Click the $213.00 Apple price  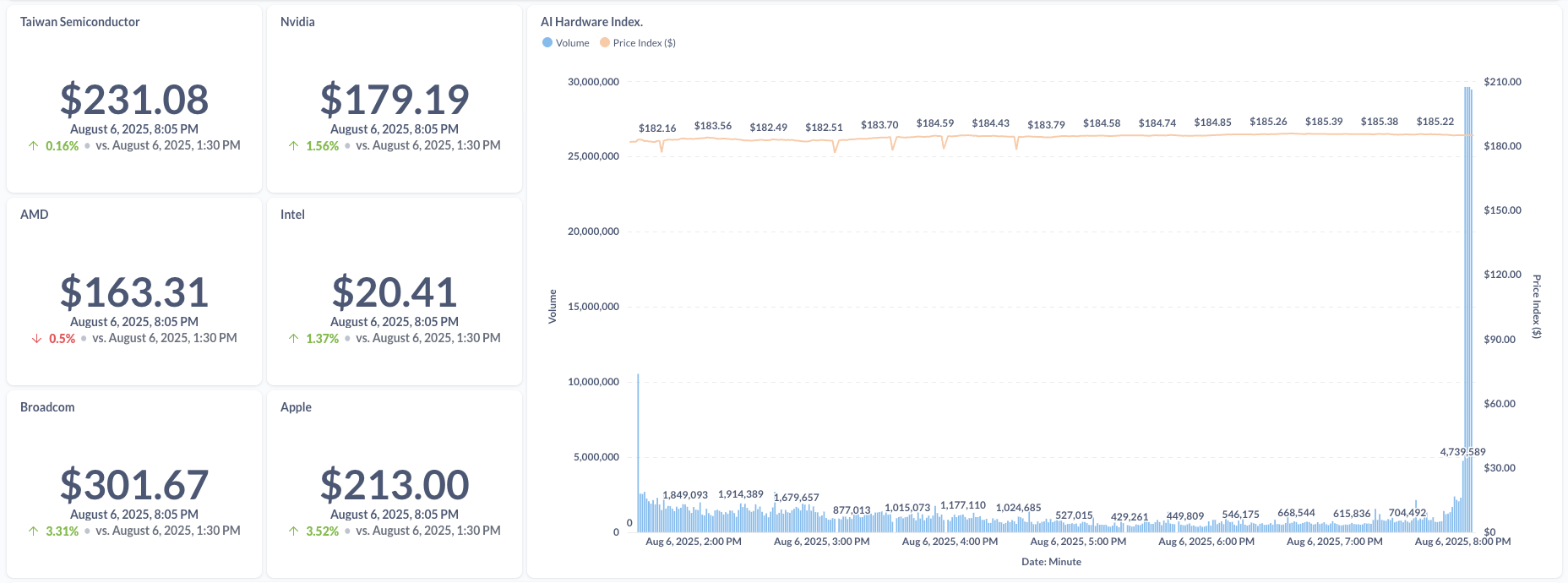pos(395,485)
